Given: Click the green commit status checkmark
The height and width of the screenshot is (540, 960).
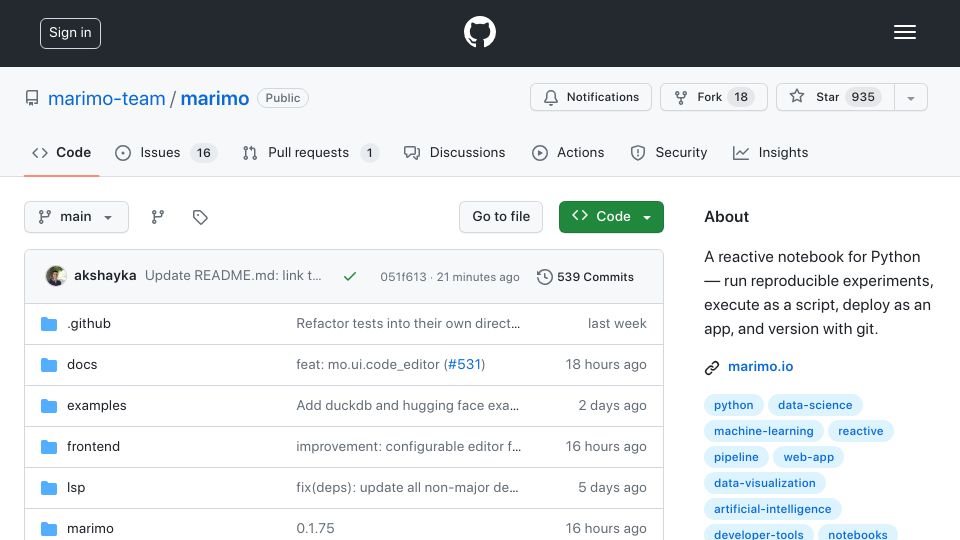Looking at the screenshot, I should 350,277.
